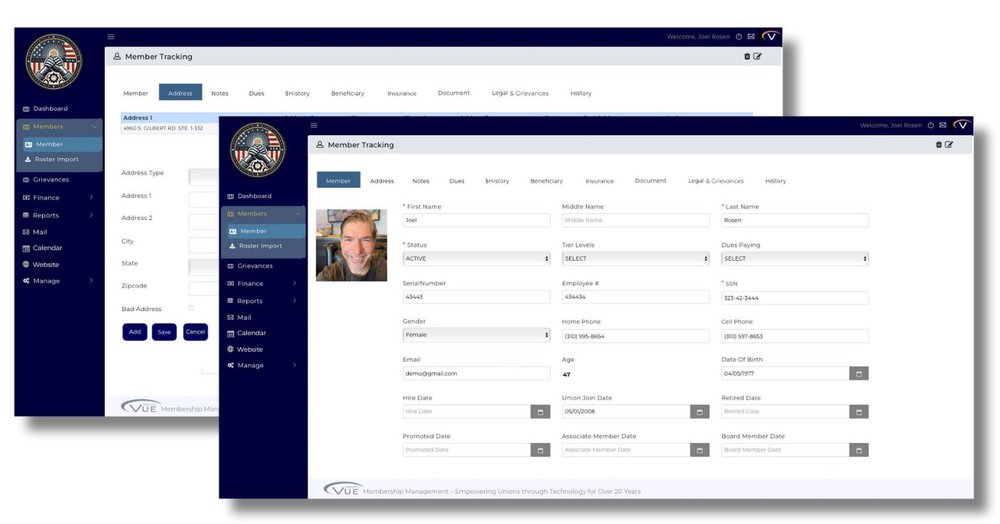The width and height of the screenshot is (1000, 524).
Task: Switch to the Dues tab in front window
Action: [x=457, y=181]
